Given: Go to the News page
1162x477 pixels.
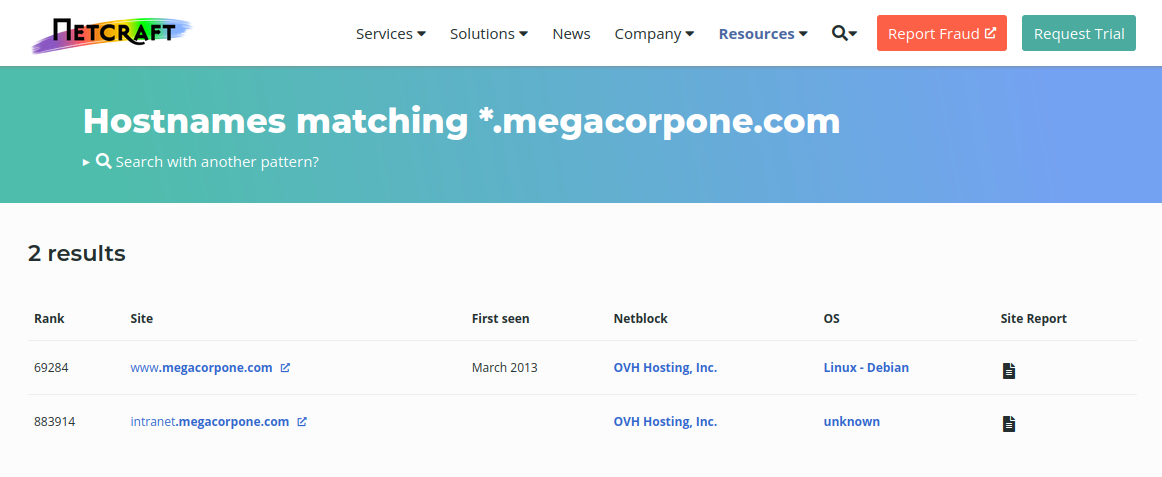Looking at the screenshot, I should click(571, 34).
